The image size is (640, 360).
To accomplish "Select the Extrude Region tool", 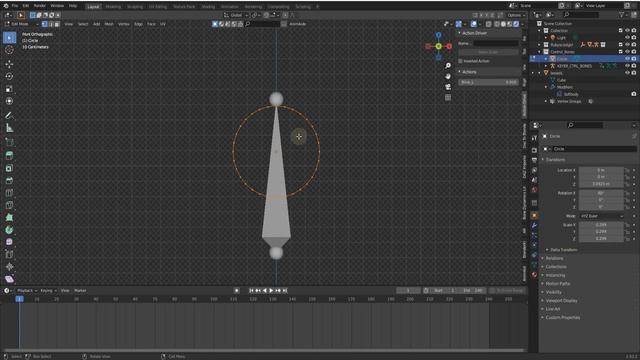I will 9,156.
